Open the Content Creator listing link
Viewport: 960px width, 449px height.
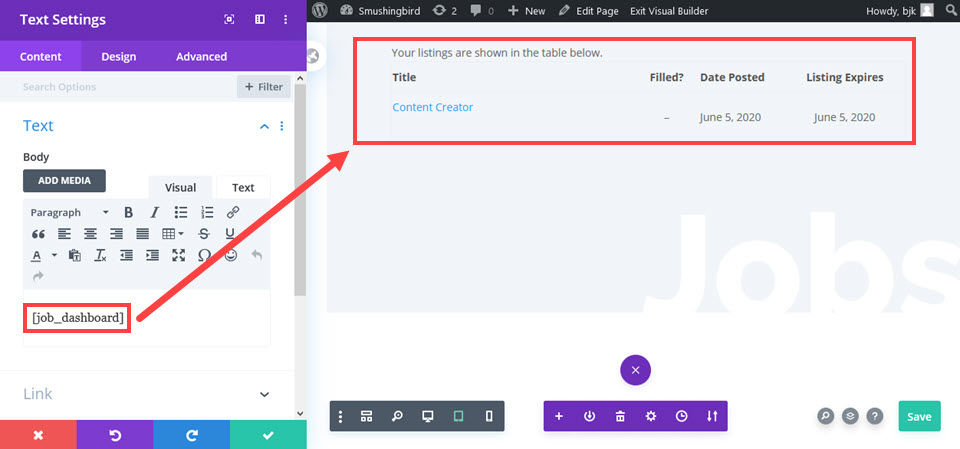tap(433, 107)
